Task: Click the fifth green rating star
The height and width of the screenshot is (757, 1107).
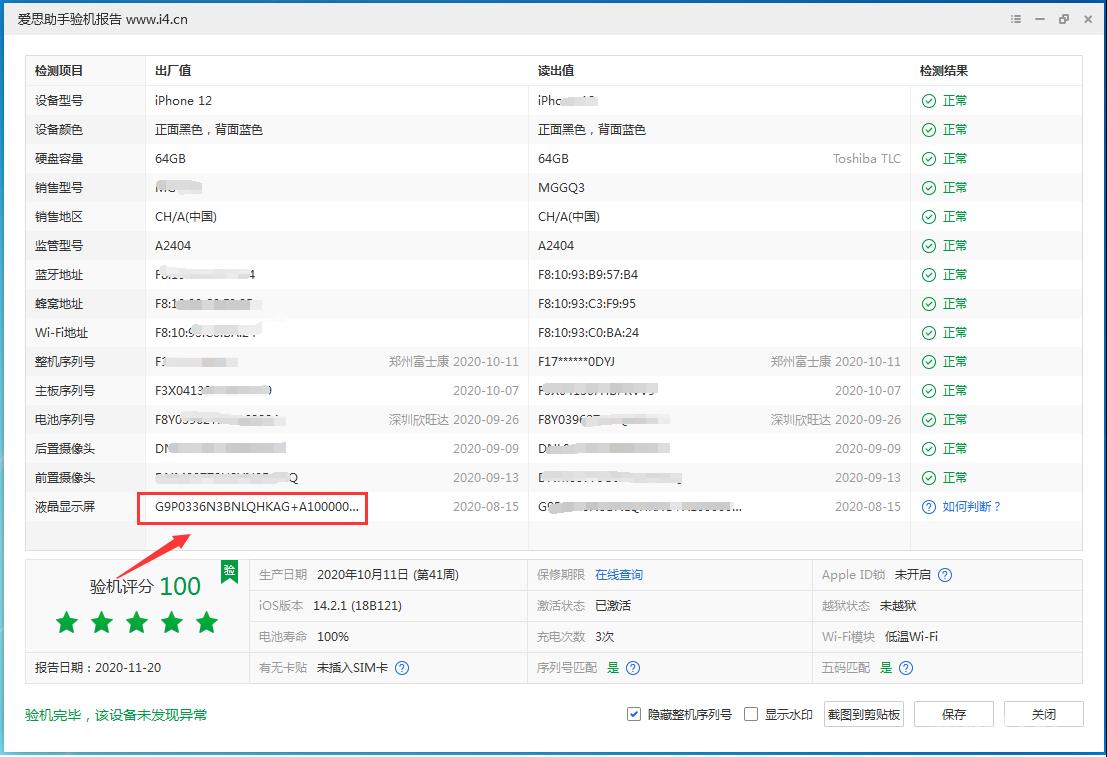Action: coord(206,622)
